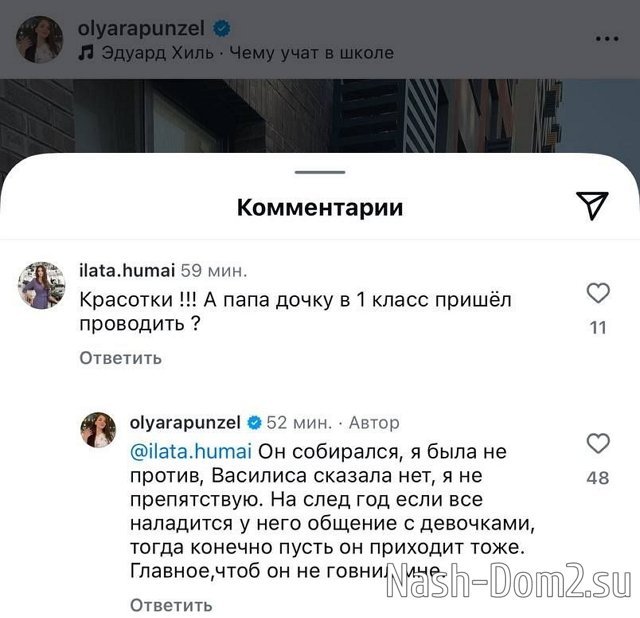View the 48 likes count on the reply
The width and height of the screenshot is (640, 618).
click(x=598, y=478)
